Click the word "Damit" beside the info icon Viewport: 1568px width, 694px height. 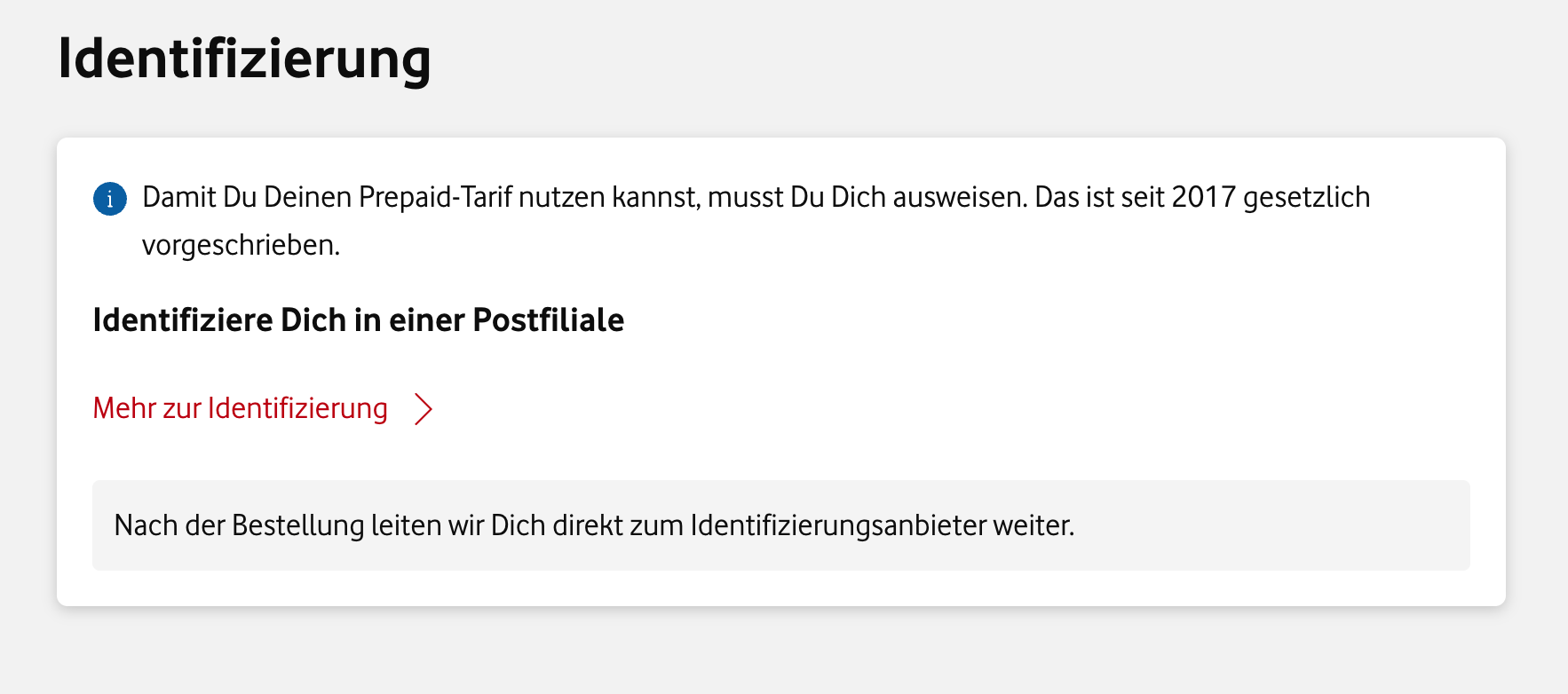click(179, 197)
